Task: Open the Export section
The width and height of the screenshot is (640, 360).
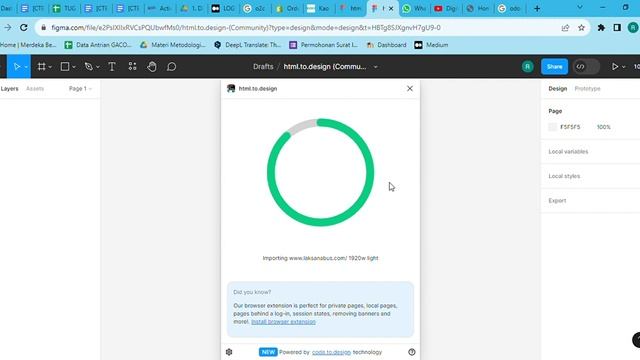Action: click(557, 200)
